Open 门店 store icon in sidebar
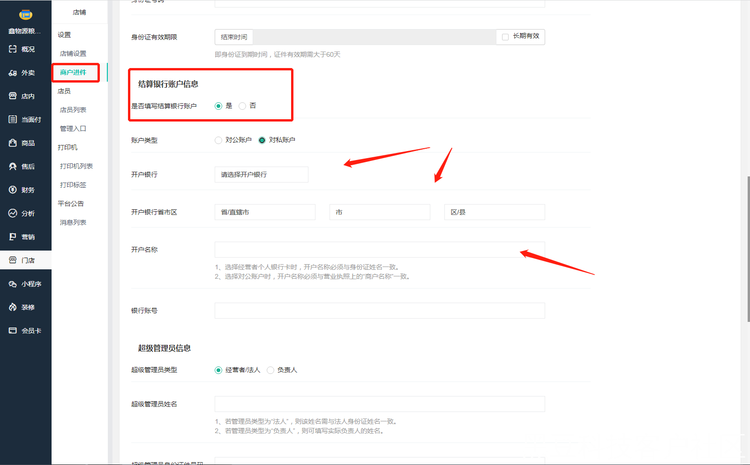Screen dimensions: 750x465 13,260
